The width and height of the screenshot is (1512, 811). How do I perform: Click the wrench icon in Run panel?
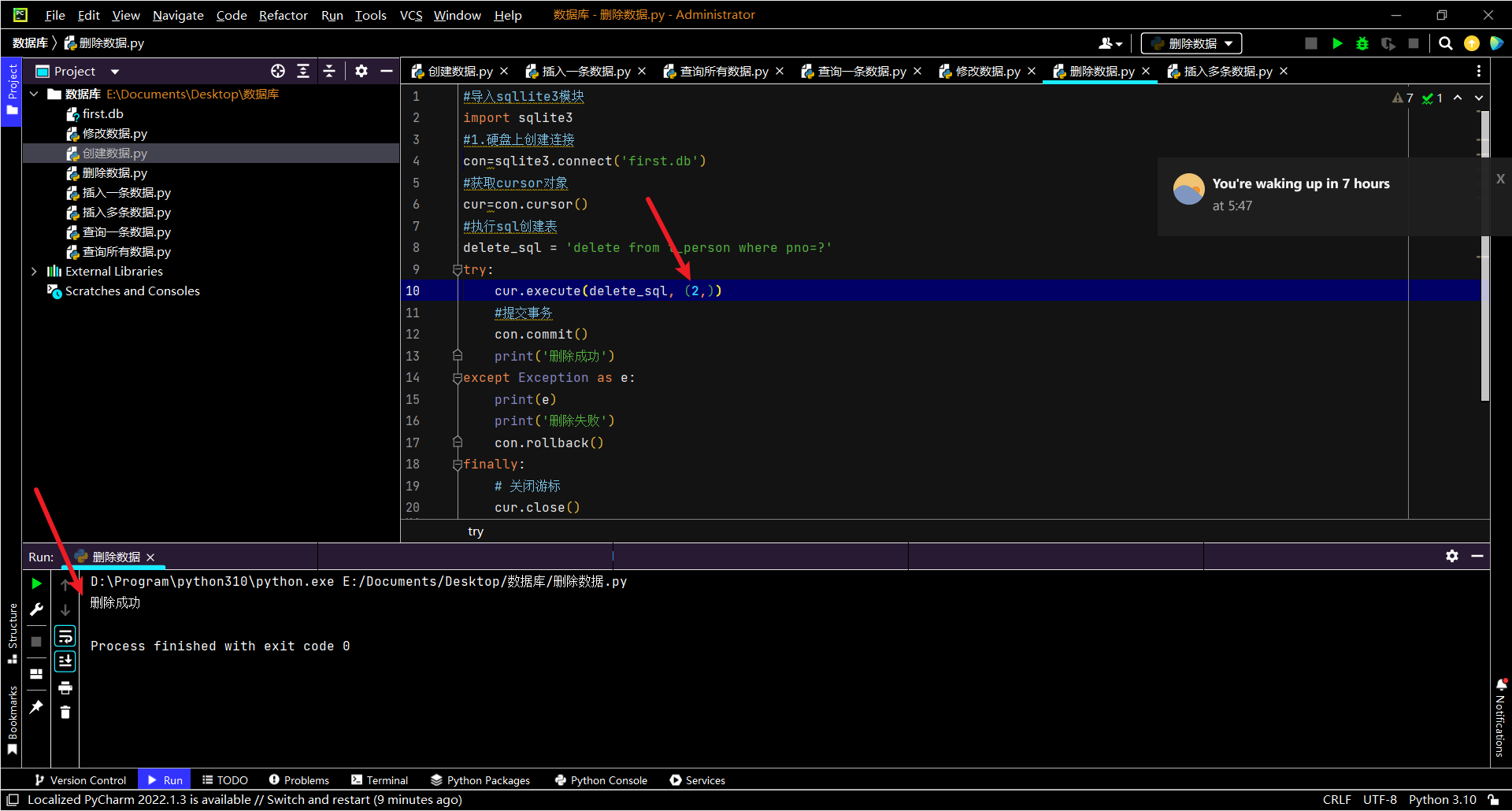[x=36, y=609]
